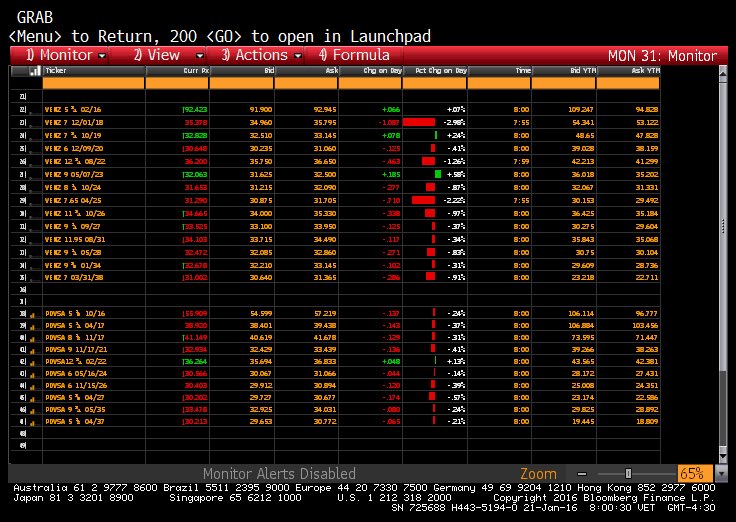Open chart icon for PDVSA 5 04/37 row
Viewport: 736px width, 522px height.
[33, 422]
